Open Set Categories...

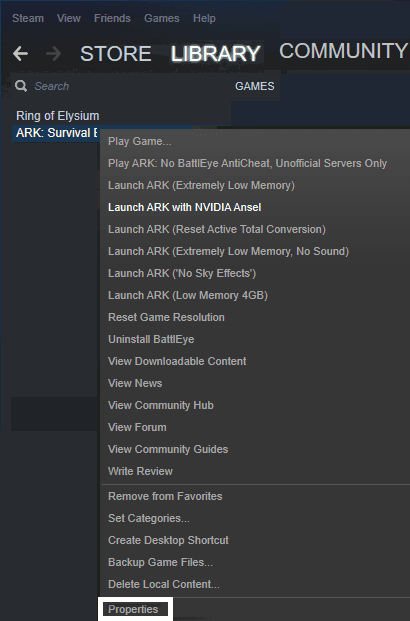point(149,518)
